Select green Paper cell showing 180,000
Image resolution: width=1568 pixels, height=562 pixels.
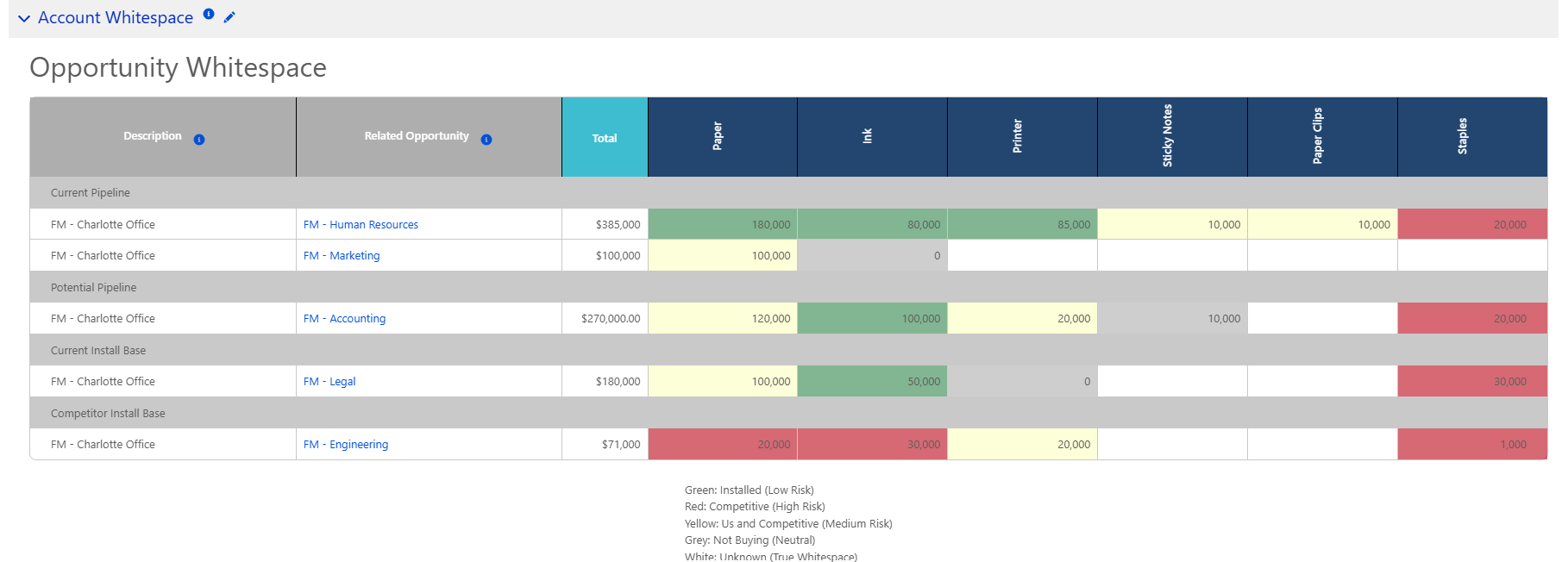pos(723,224)
